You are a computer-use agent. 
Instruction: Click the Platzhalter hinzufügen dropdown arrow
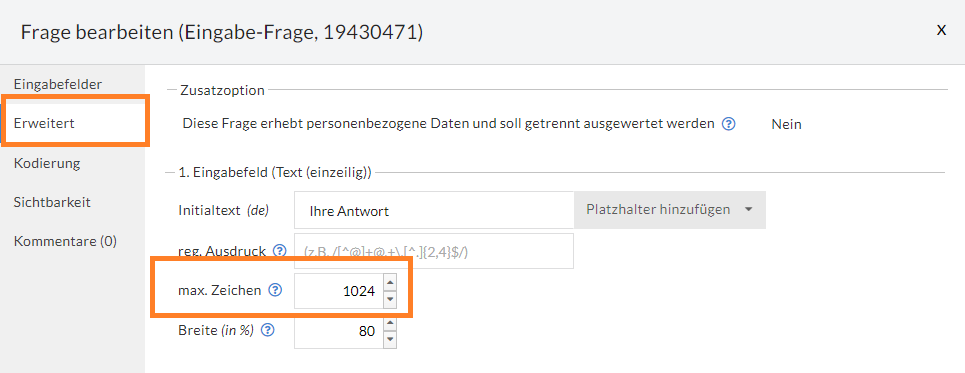[748, 210]
